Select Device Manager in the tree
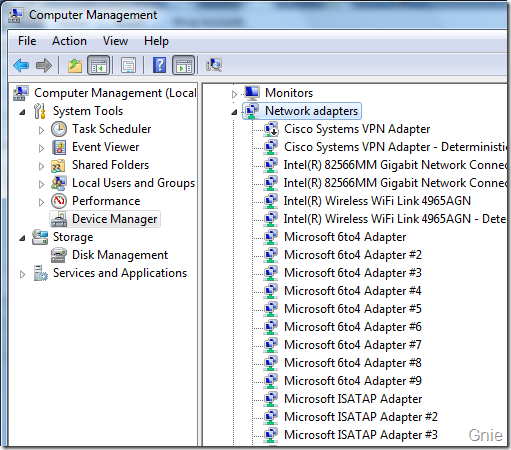511x450 pixels. [115, 219]
